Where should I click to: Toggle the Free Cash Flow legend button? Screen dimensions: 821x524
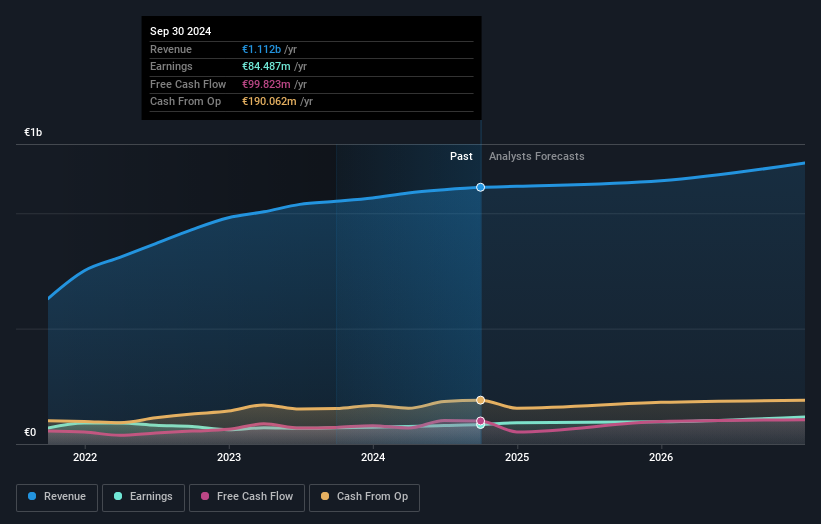(247, 497)
